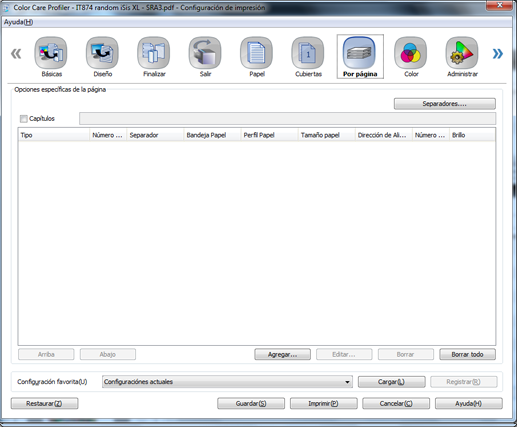
Task: Click the Borrar todo button
Action: click(x=467, y=354)
